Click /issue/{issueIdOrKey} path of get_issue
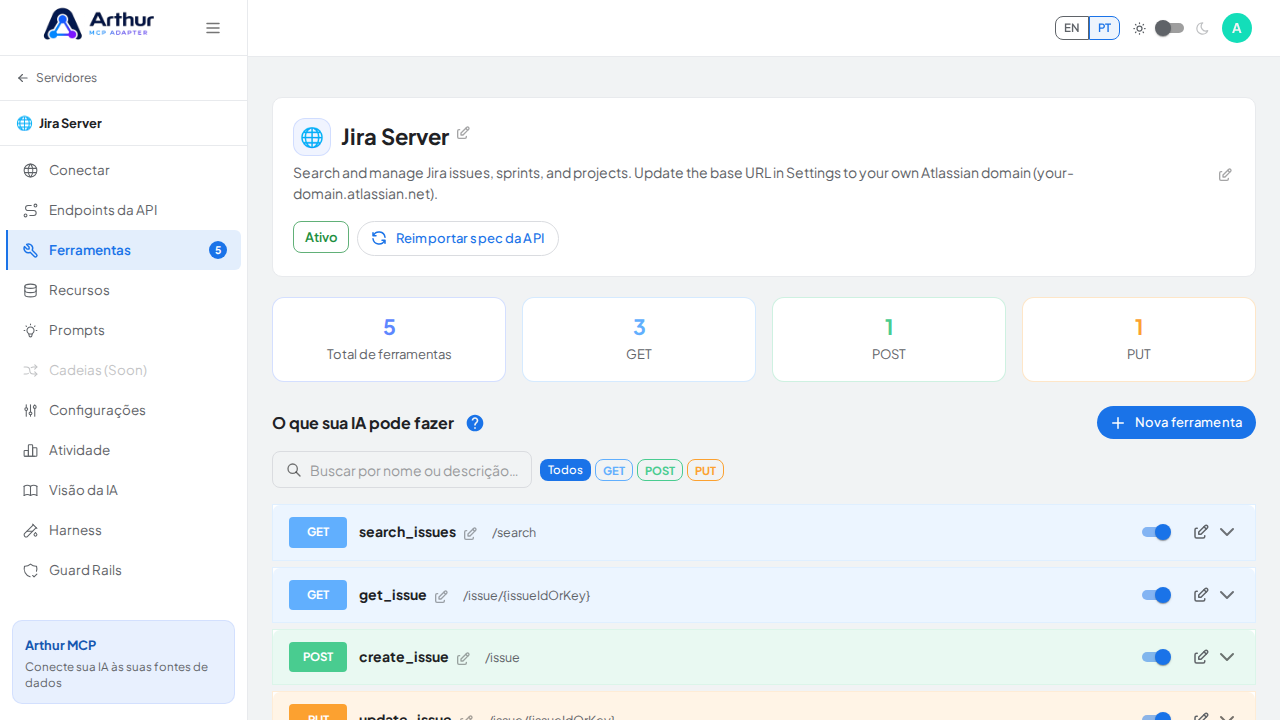The height and width of the screenshot is (720, 1280). tap(526, 595)
